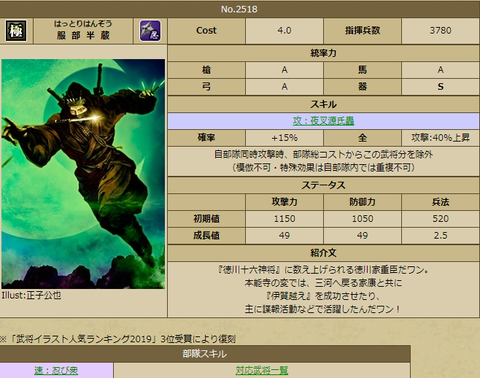Click the 全 target cell
Viewport: 480px width, 378px height.
click(x=362, y=138)
